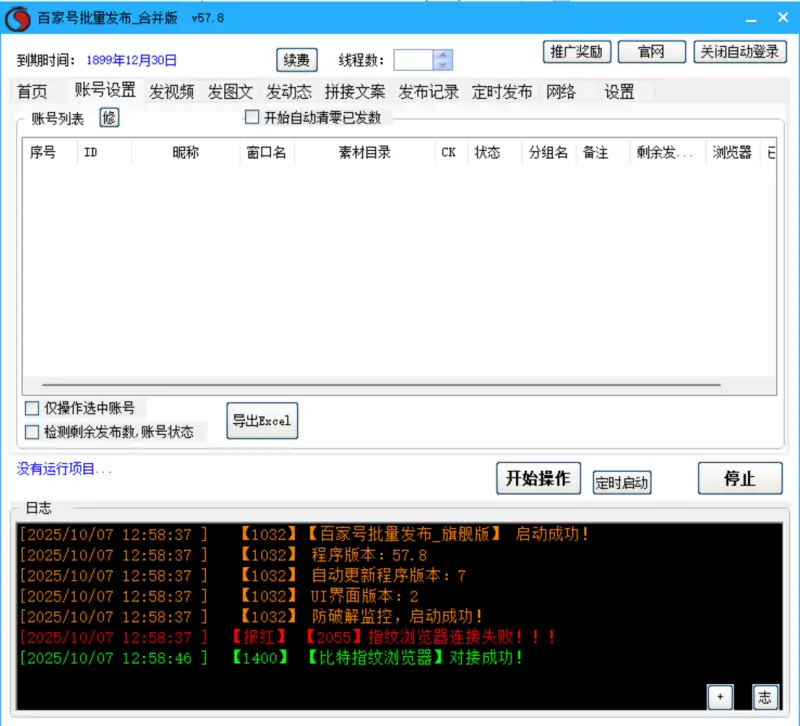The image size is (800, 726).
Task: Click the plus button in log panel
Action: click(720, 696)
